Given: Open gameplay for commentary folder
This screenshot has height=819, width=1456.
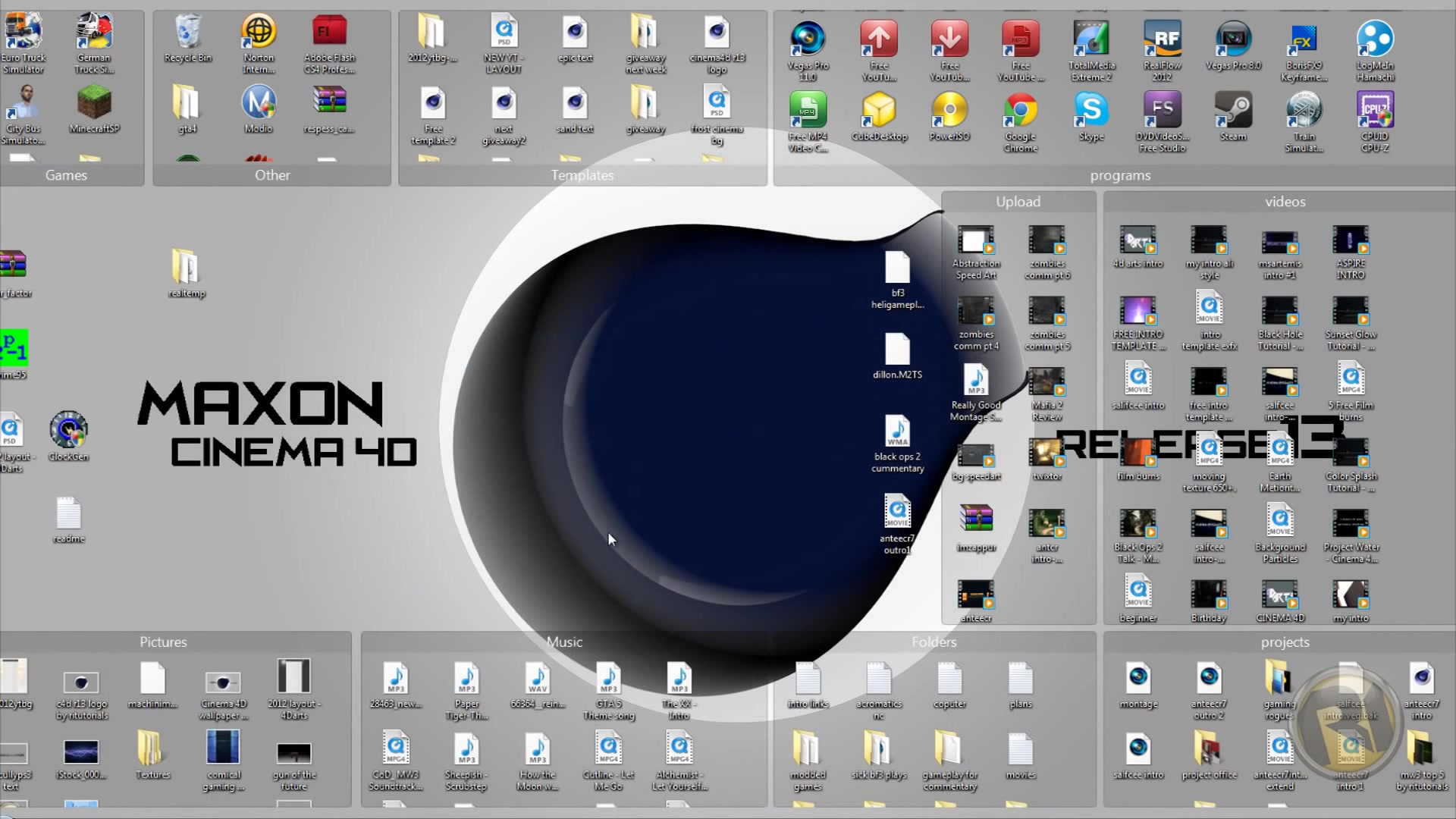Looking at the screenshot, I should [x=949, y=761].
